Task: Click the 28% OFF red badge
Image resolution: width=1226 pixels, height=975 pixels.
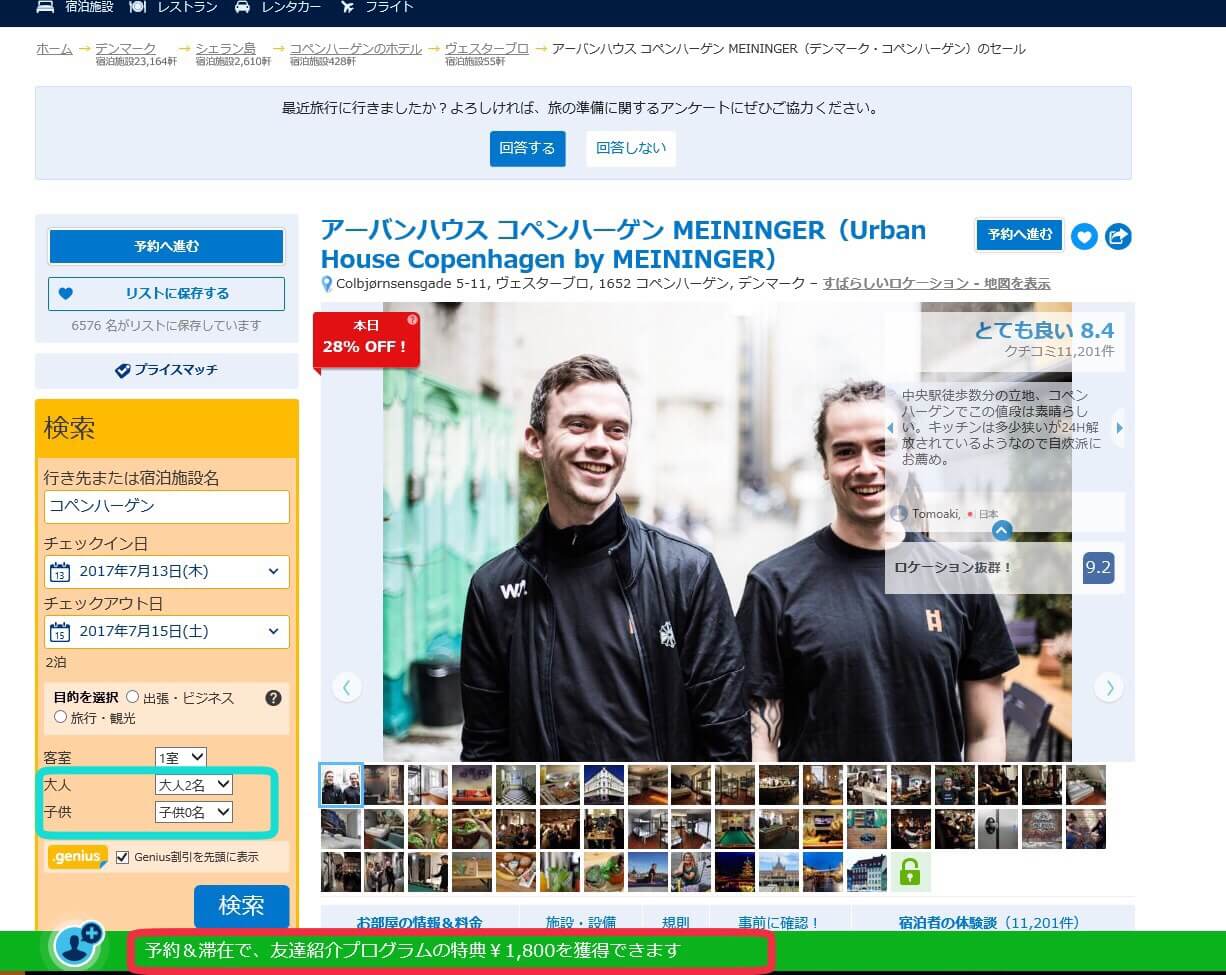Action: coord(365,339)
